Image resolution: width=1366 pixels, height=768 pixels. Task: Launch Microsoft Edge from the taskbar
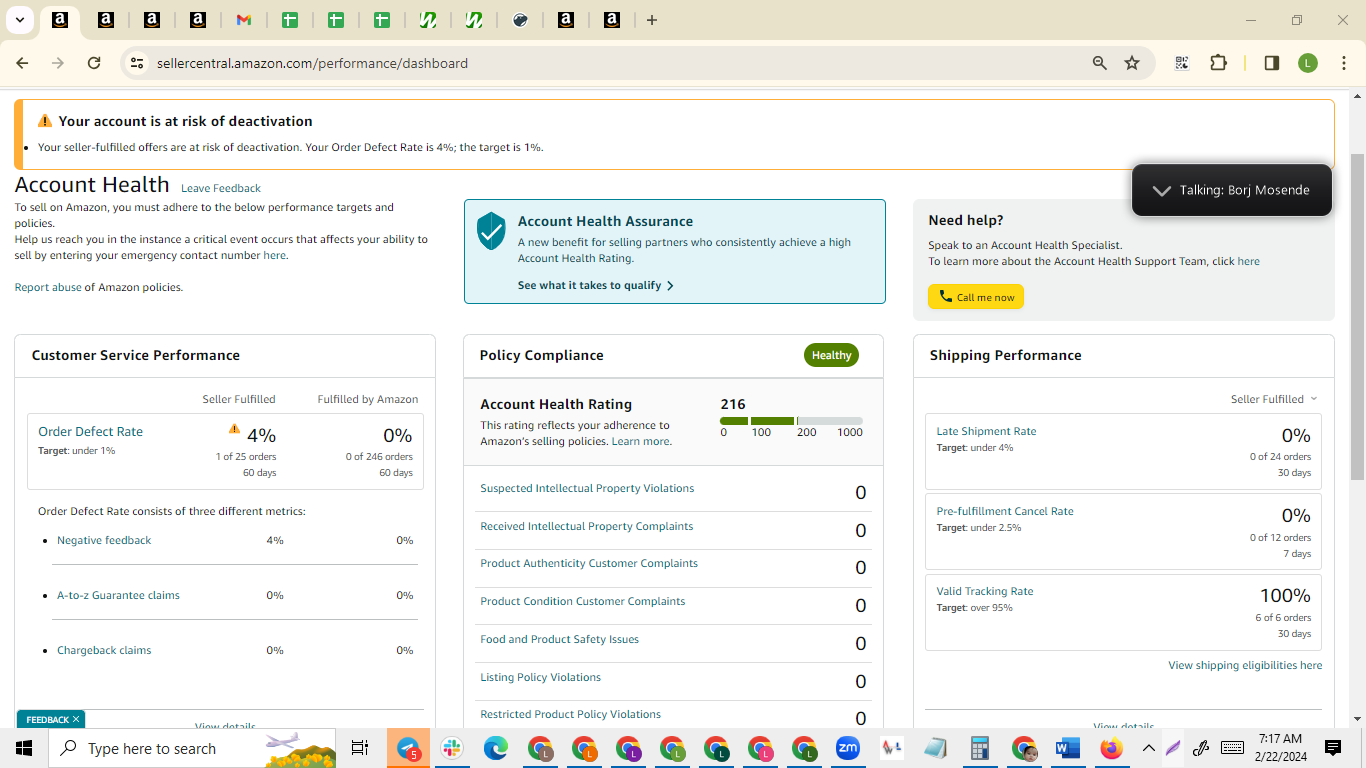pos(496,748)
